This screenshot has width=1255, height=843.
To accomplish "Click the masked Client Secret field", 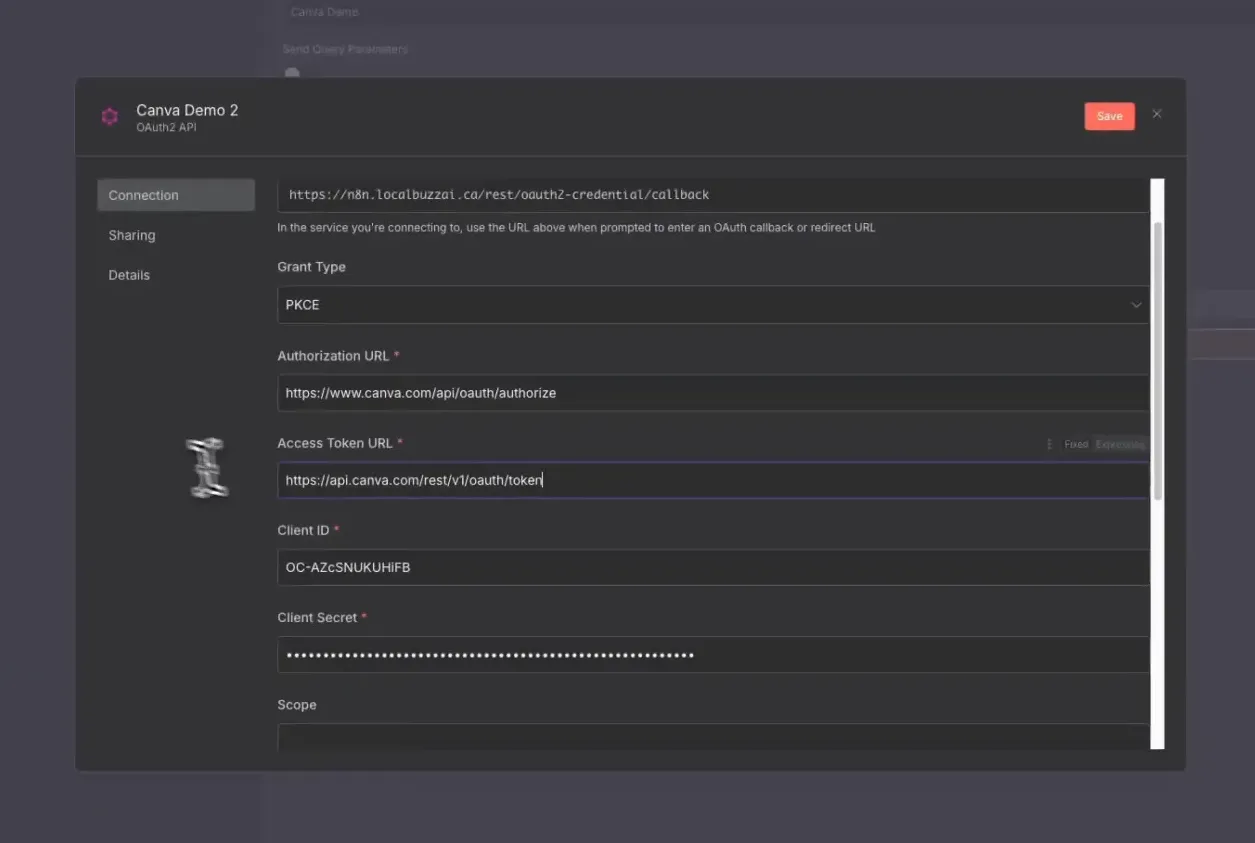I will [713, 655].
